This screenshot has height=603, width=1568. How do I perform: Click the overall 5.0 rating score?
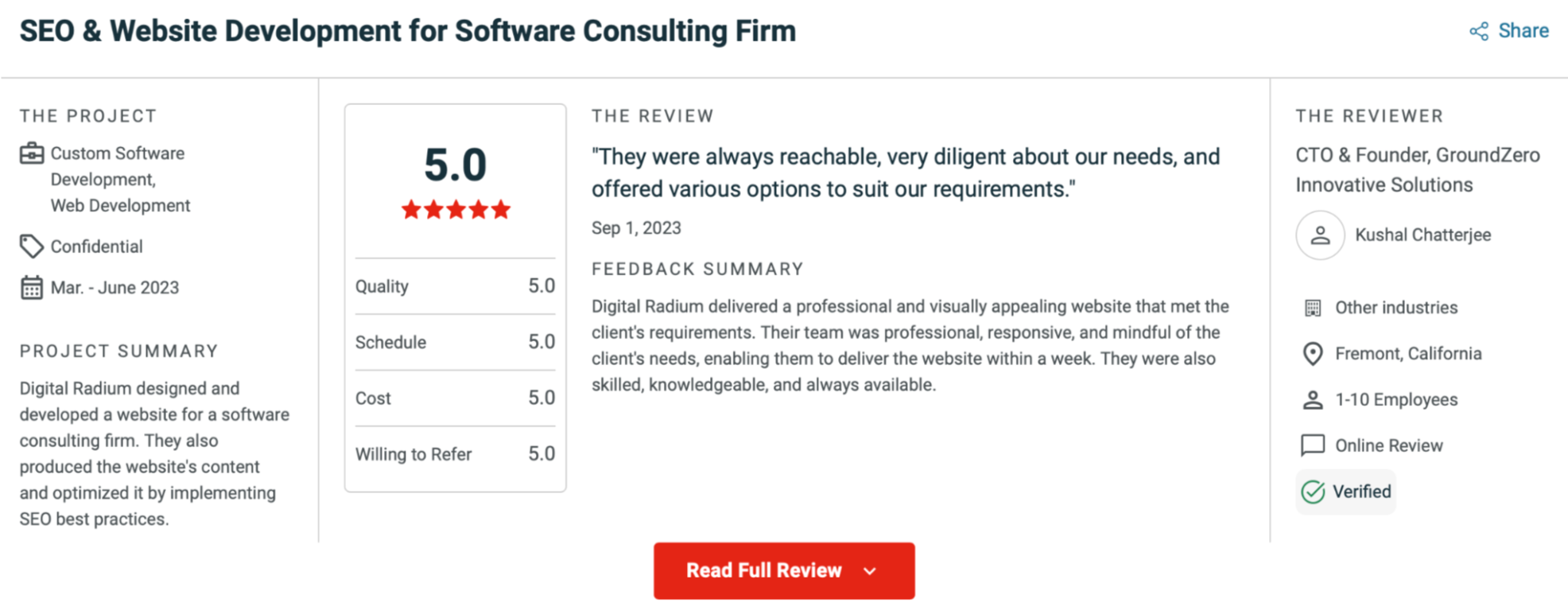click(x=455, y=165)
